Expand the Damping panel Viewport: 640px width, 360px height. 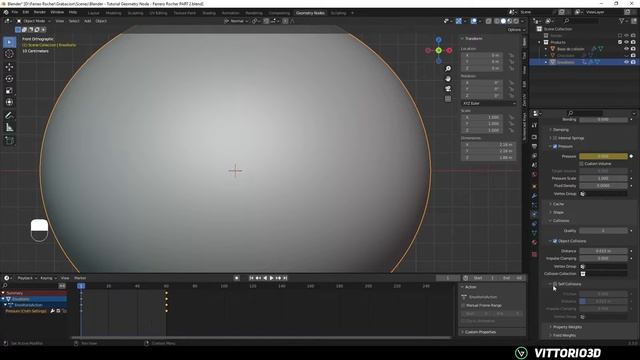click(560, 130)
